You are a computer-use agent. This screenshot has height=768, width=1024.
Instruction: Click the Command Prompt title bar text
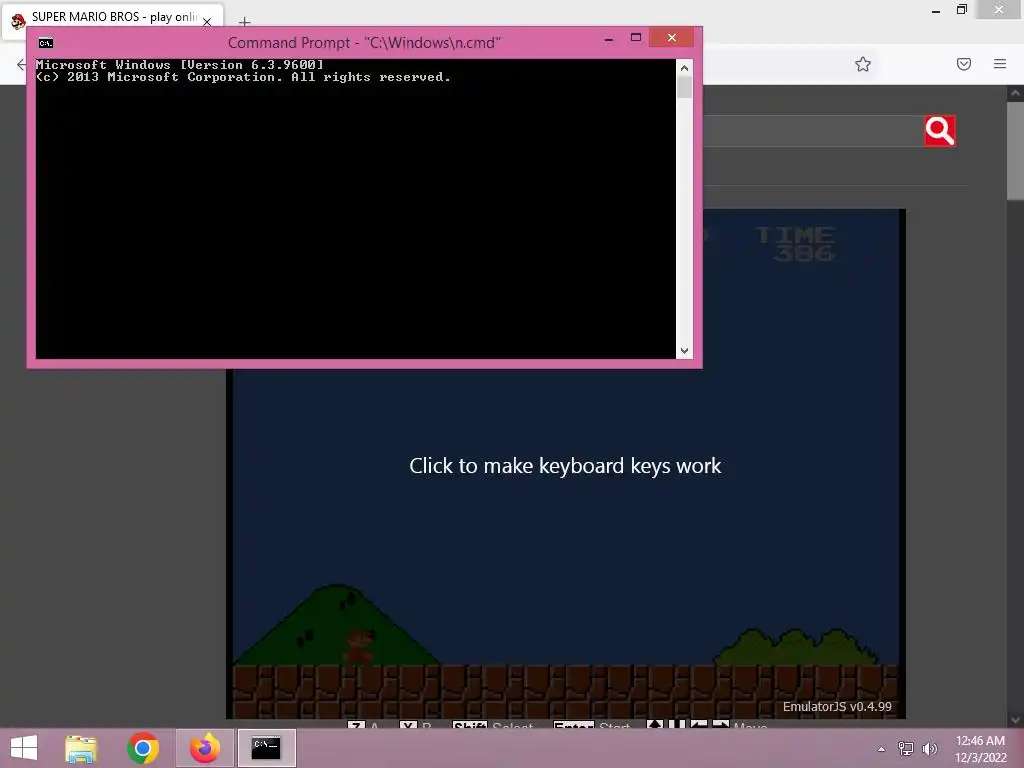pos(364,43)
